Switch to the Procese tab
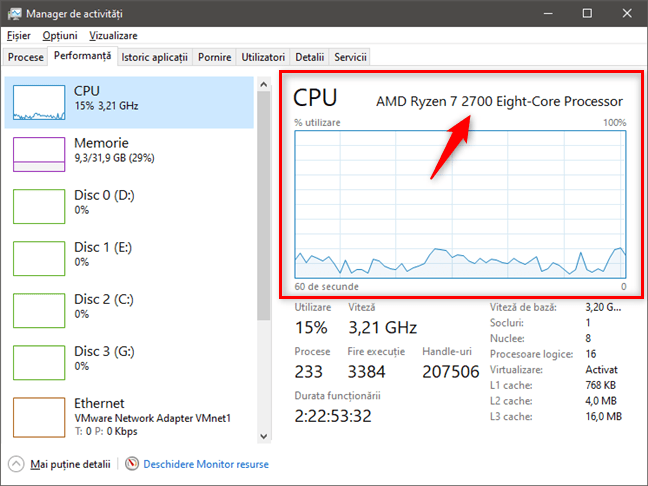This screenshot has width=648, height=486. [x=26, y=57]
